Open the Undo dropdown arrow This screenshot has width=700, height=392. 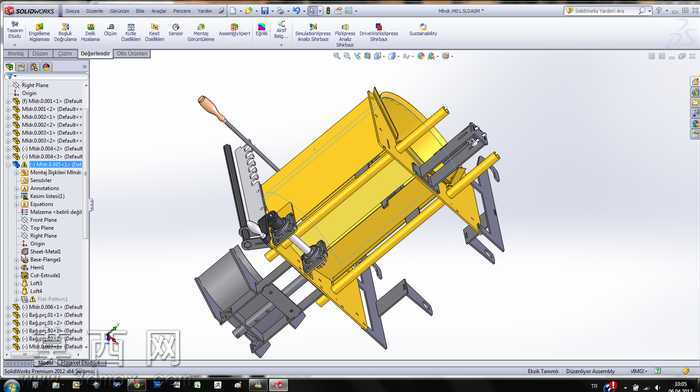(x=304, y=11)
